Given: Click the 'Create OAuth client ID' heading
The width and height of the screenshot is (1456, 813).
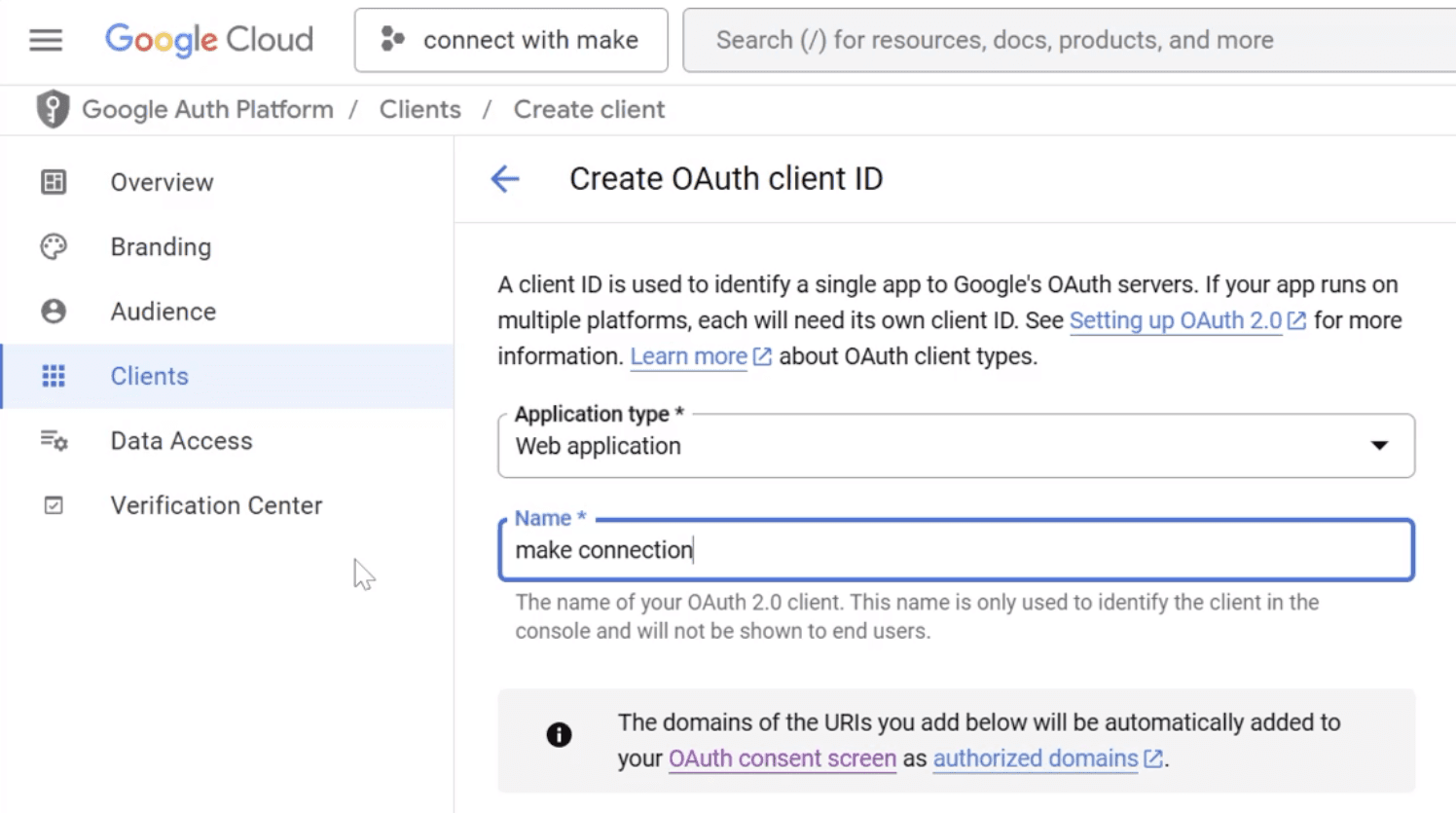Looking at the screenshot, I should pos(726,179).
